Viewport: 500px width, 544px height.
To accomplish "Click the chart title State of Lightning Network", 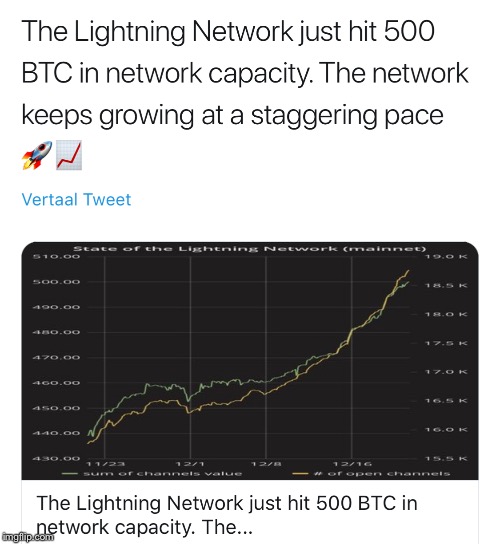I will [249, 249].
